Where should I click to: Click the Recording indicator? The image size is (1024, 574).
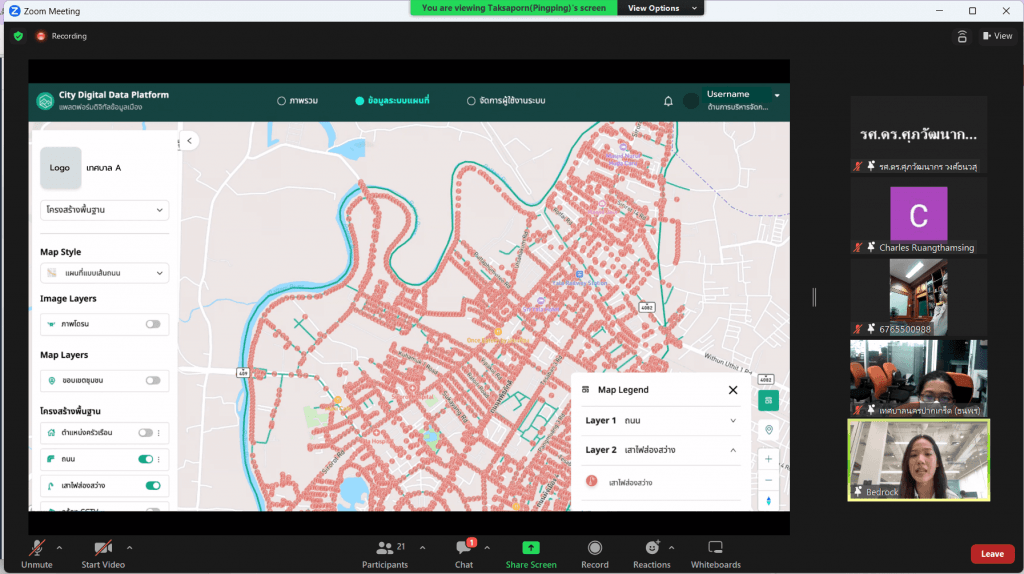tap(61, 36)
